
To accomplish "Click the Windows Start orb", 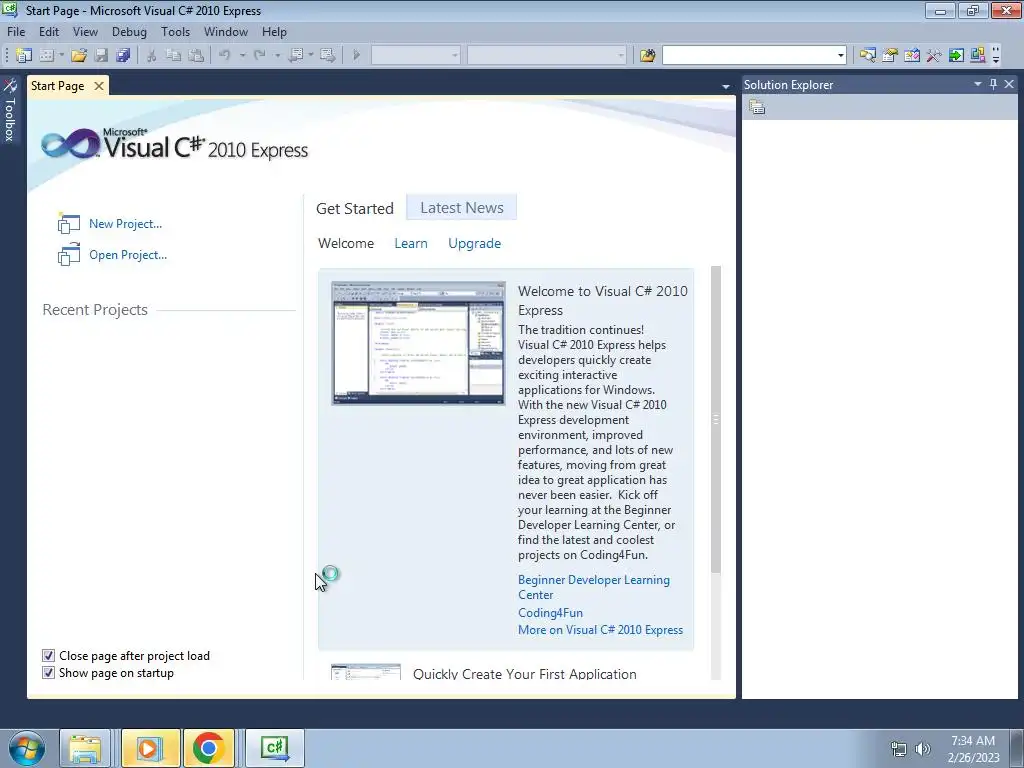I will pos(27,748).
